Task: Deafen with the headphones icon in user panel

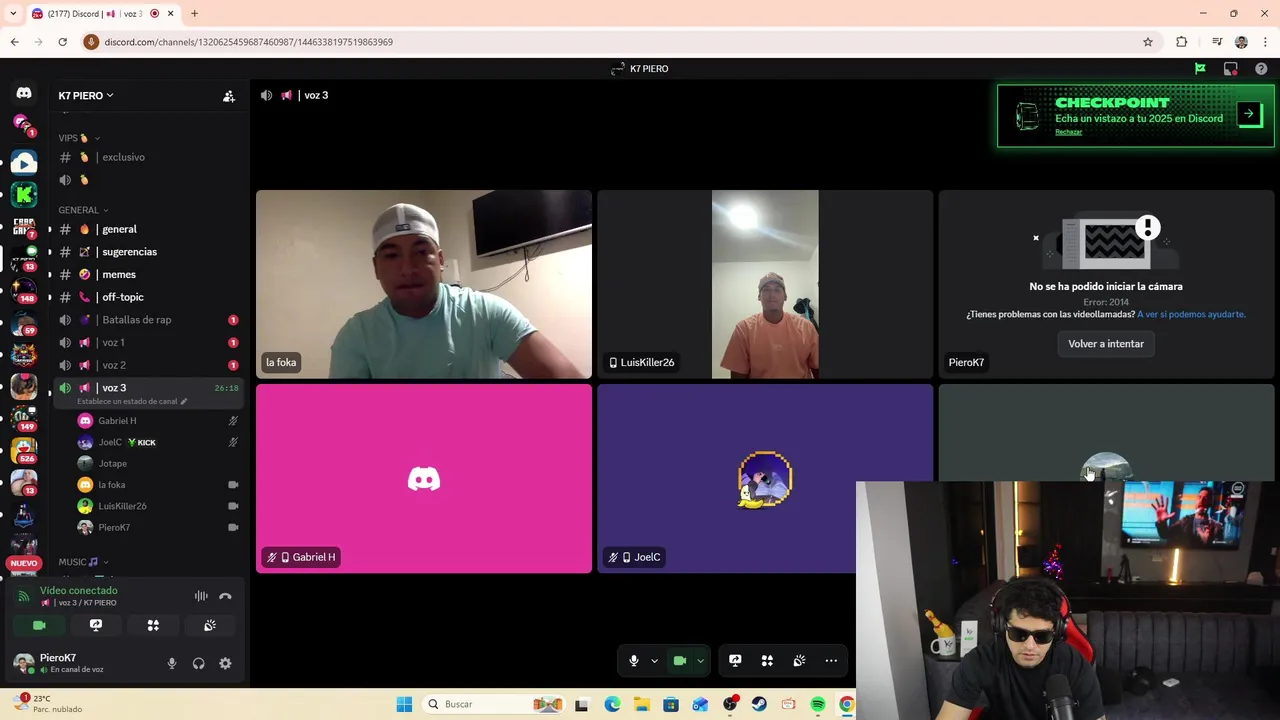Action: (199, 663)
